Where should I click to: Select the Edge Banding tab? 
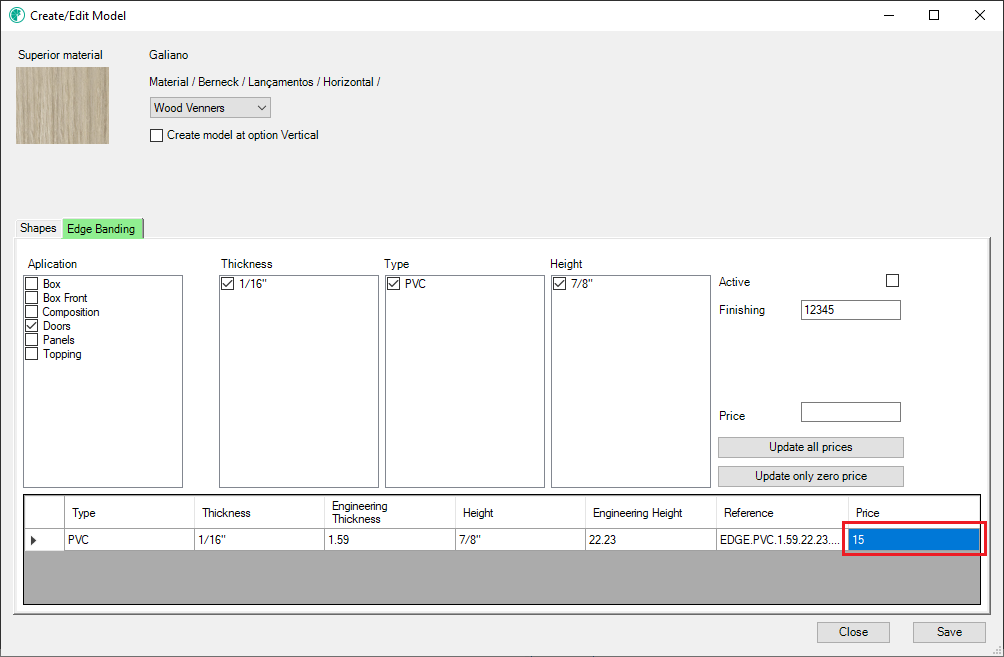[x=101, y=229]
